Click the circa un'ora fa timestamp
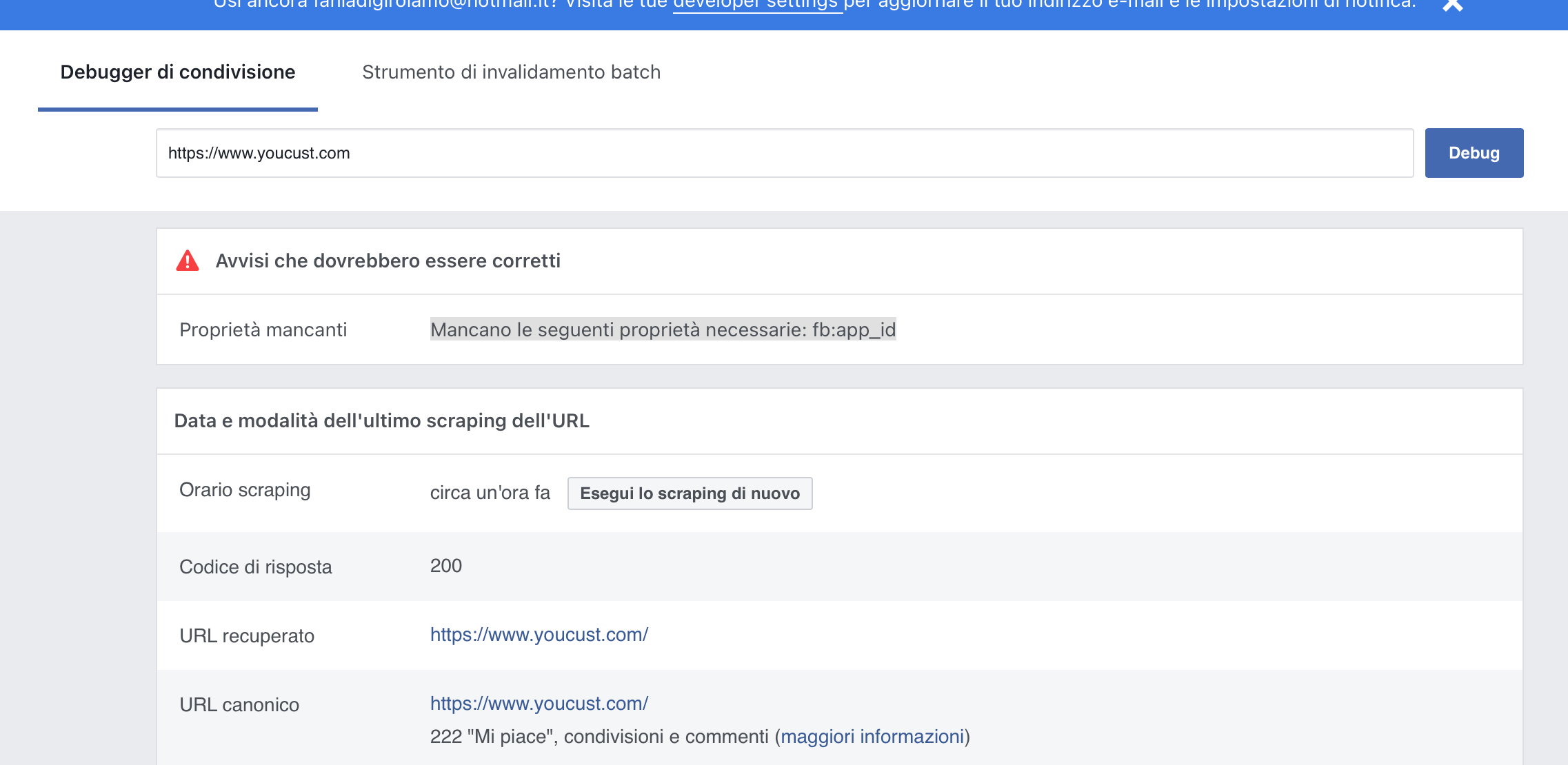The width and height of the screenshot is (1568, 765). pyautogui.click(x=490, y=493)
